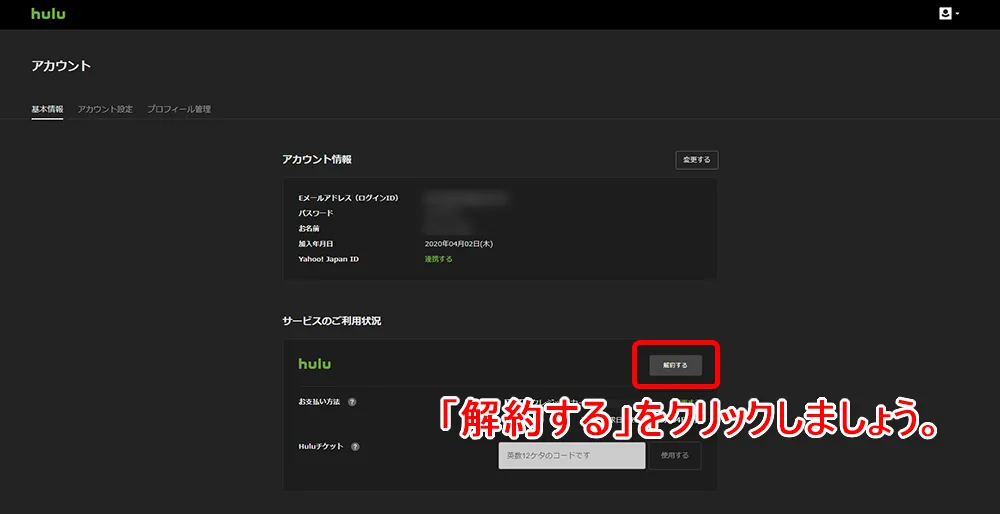The image size is (1000, 514).
Task: Click the お名前 label
Action: click(309, 228)
